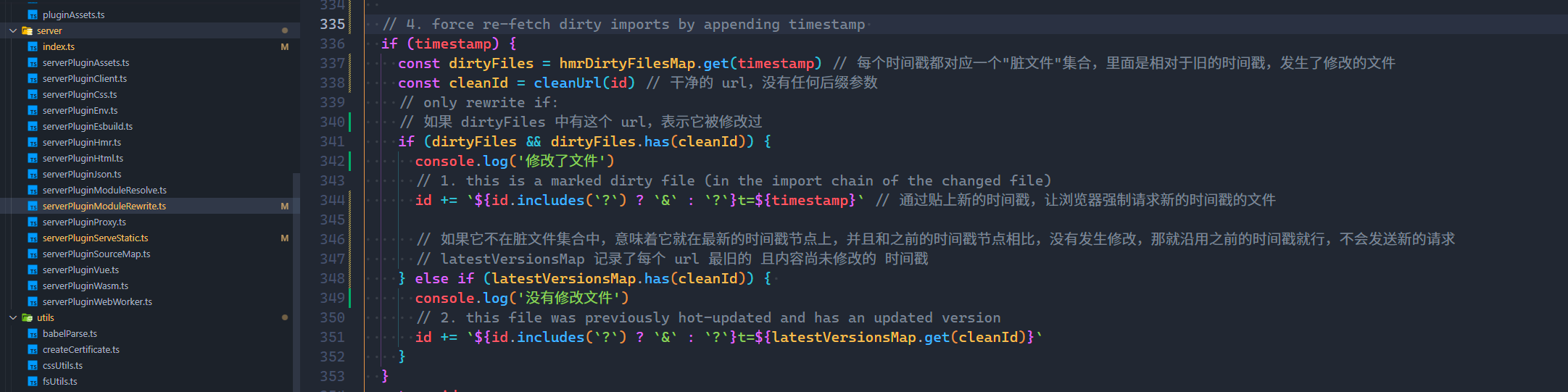Image resolution: width=1568 pixels, height=392 pixels.
Task: Click line number 349 in the gutter
Action: click(x=332, y=298)
